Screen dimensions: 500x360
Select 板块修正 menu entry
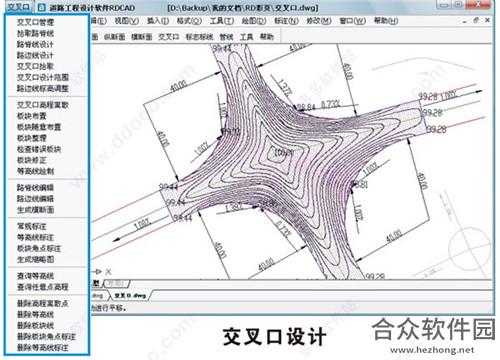click(32, 160)
